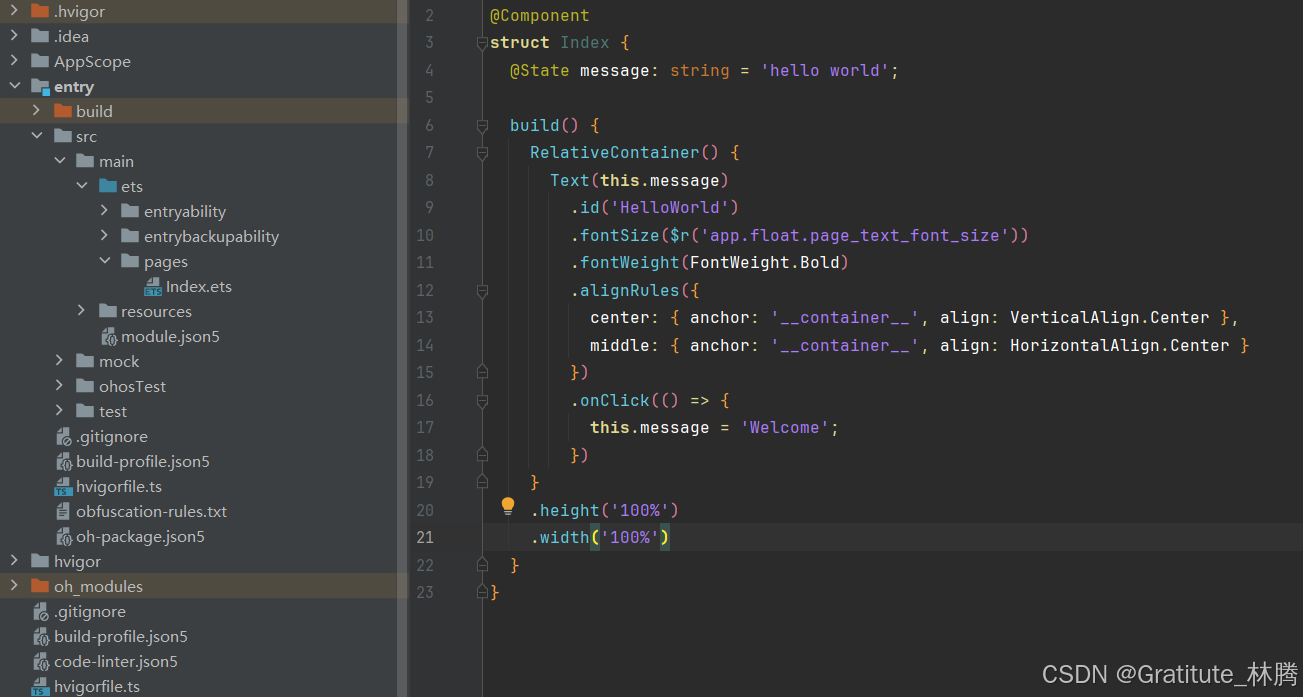Image resolution: width=1303 pixels, height=697 pixels.
Task: Expand the AppScope folder arrow
Action: 14,61
